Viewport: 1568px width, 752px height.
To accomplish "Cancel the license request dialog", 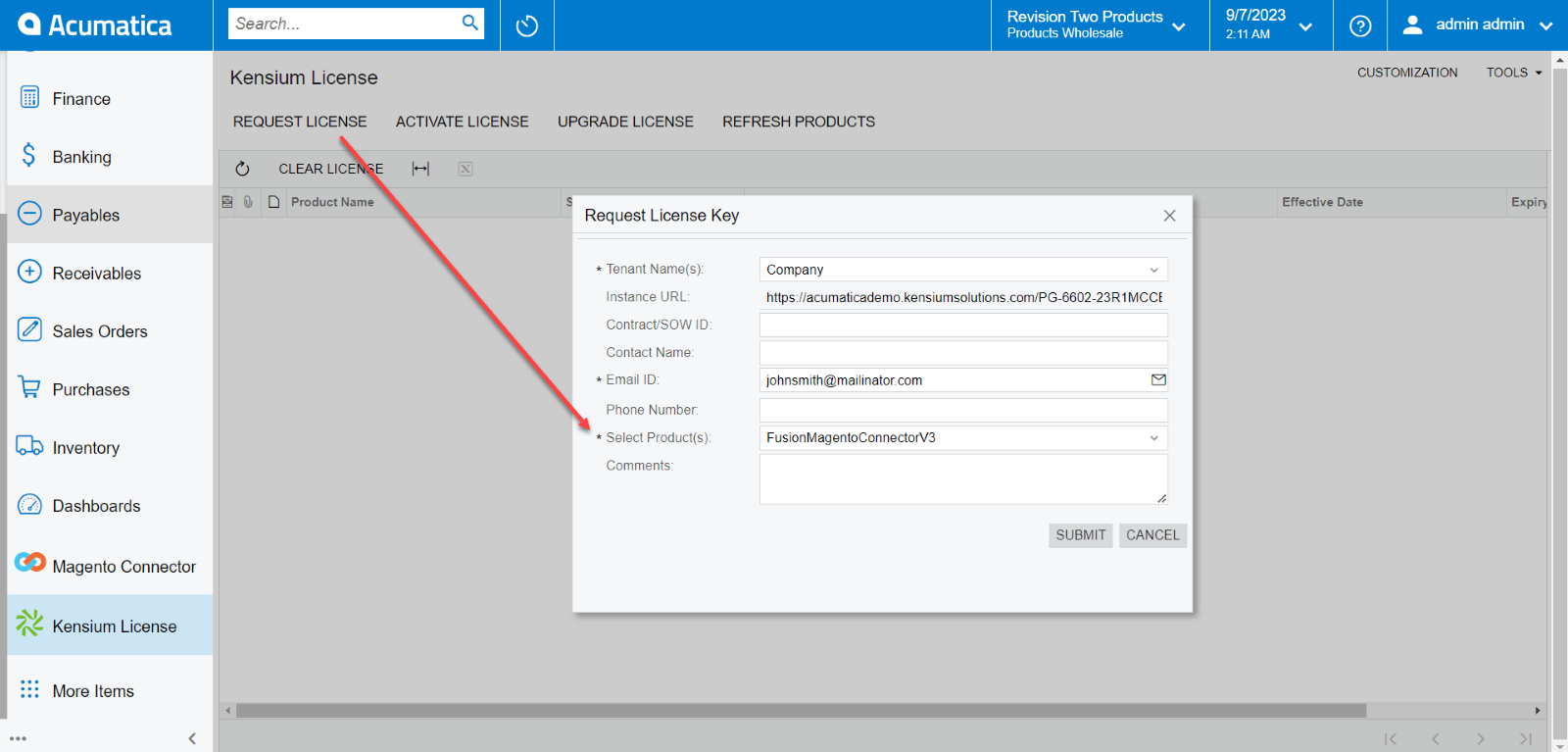I will (1152, 535).
